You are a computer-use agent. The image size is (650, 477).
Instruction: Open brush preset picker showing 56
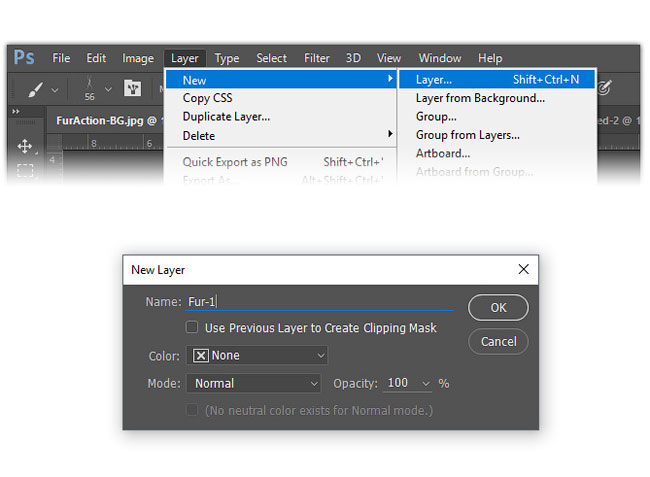click(89, 89)
